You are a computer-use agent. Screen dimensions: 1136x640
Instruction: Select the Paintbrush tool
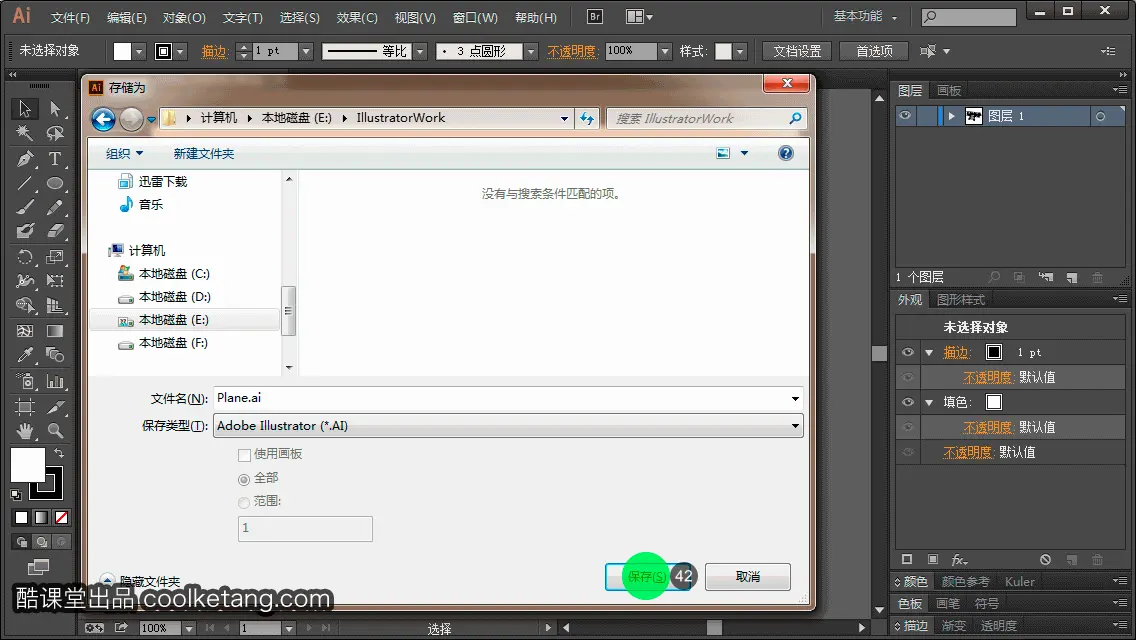pyautogui.click(x=25, y=207)
